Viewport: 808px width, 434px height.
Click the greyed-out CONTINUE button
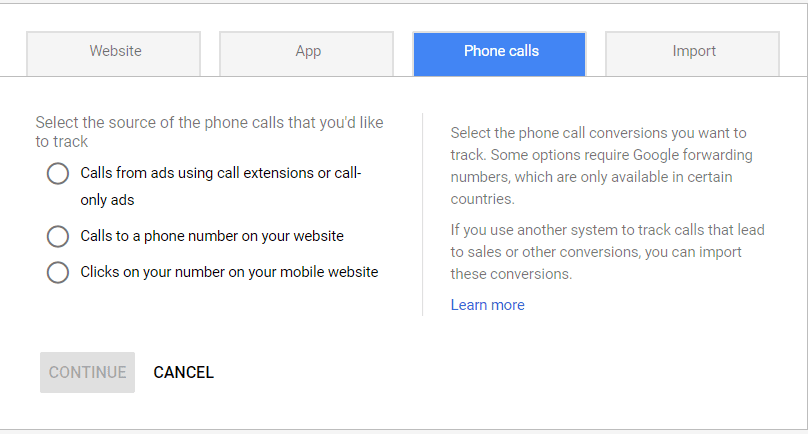(x=88, y=372)
